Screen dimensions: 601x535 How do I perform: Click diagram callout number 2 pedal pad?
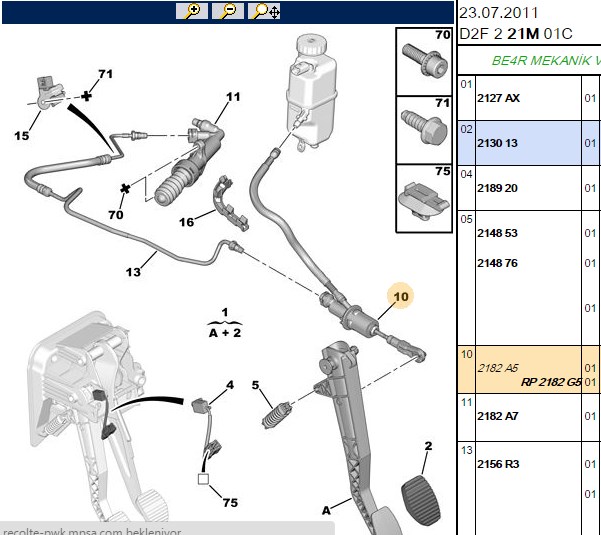pos(428,446)
